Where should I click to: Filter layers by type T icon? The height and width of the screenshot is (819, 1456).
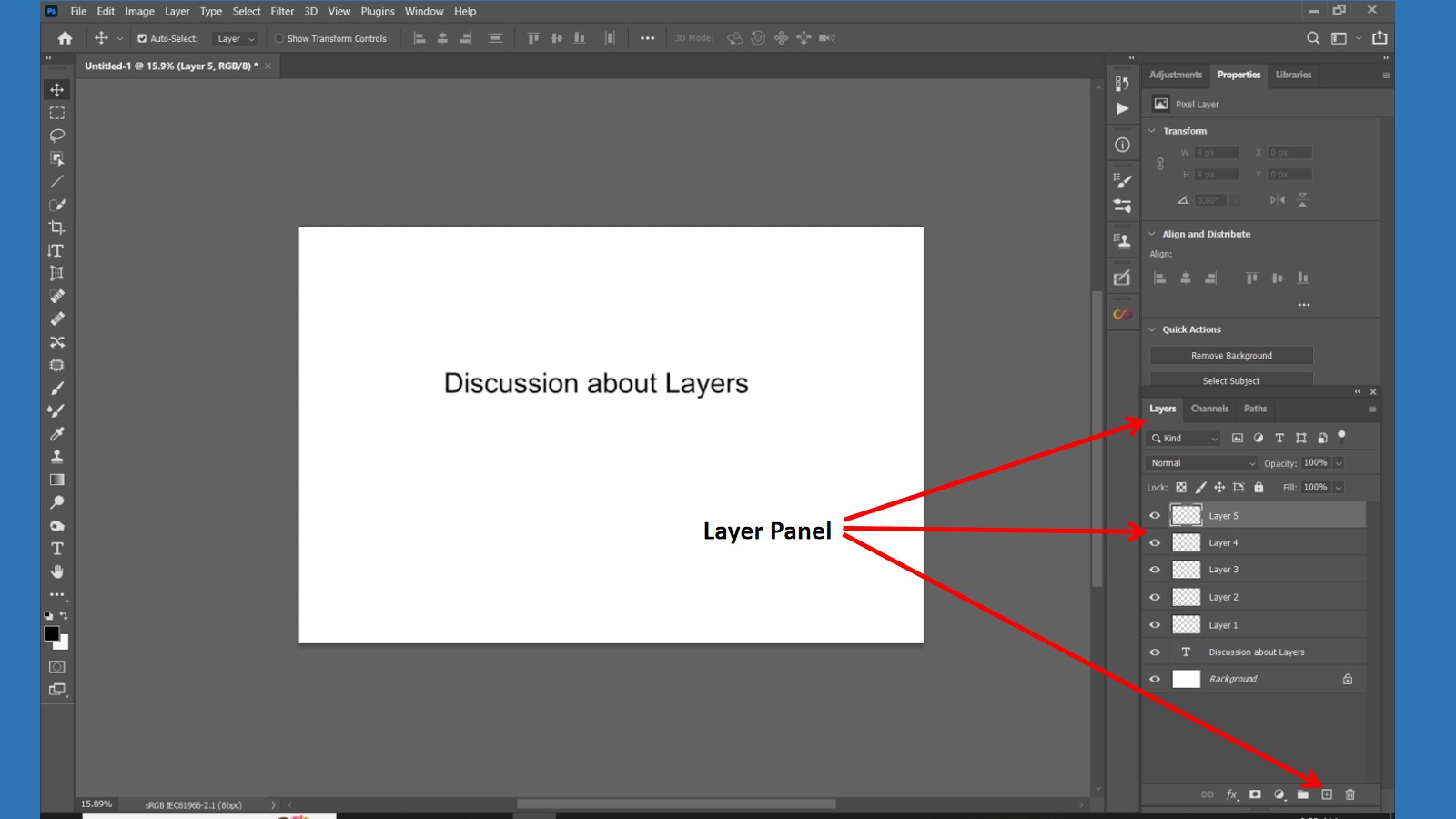point(1279,438)
